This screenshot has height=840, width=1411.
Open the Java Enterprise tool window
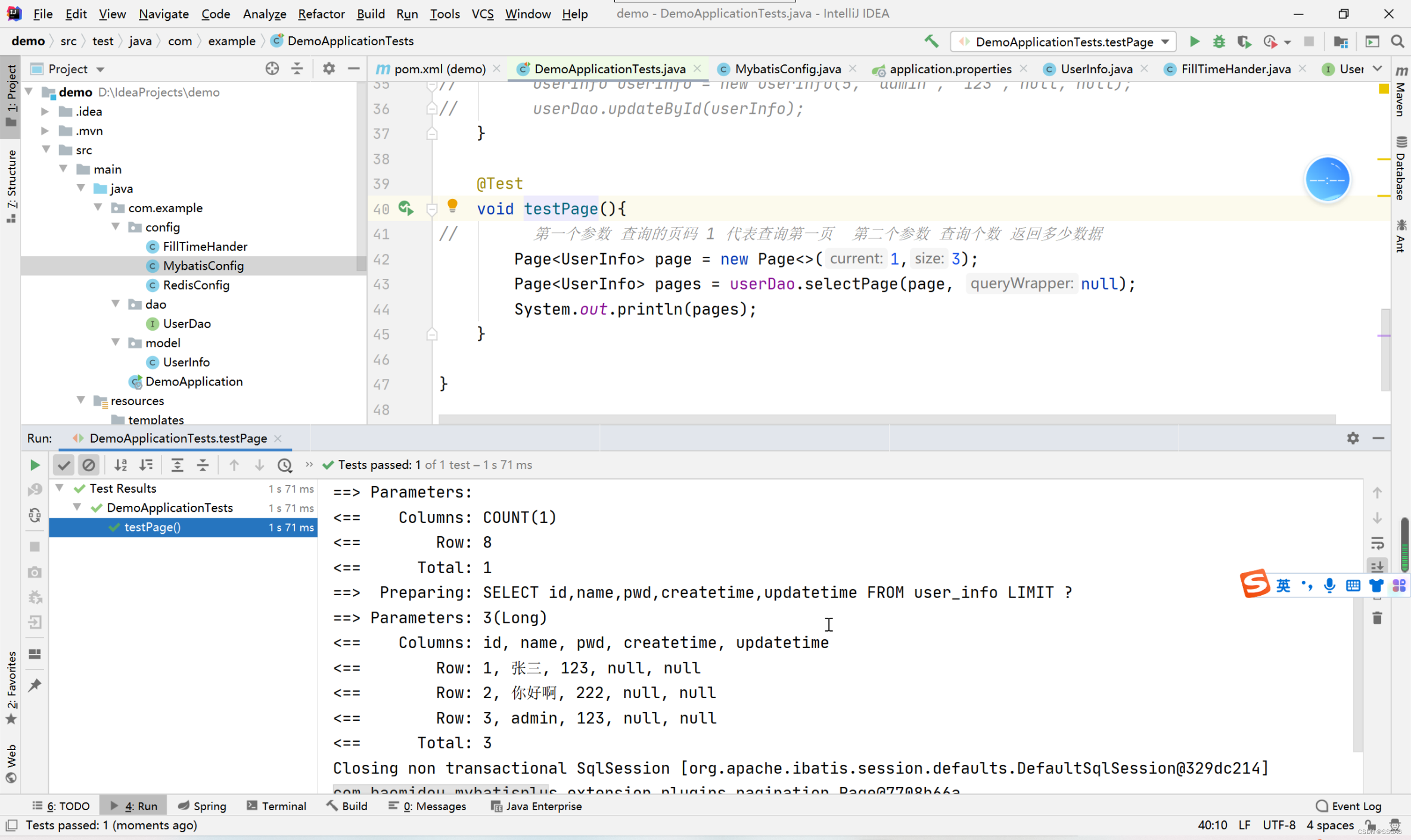[x=536, y=806]
